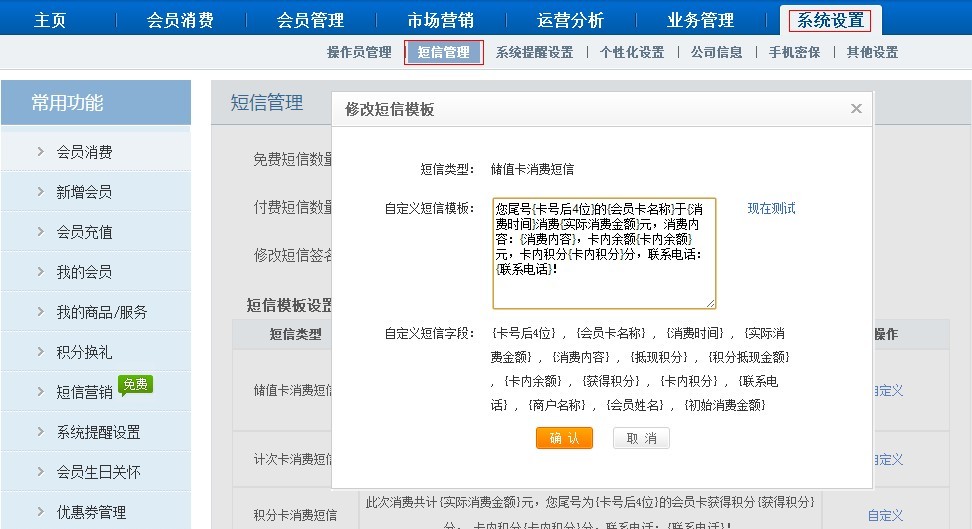
Task: Open the 市场营销 menu tab
Action: 440,20
